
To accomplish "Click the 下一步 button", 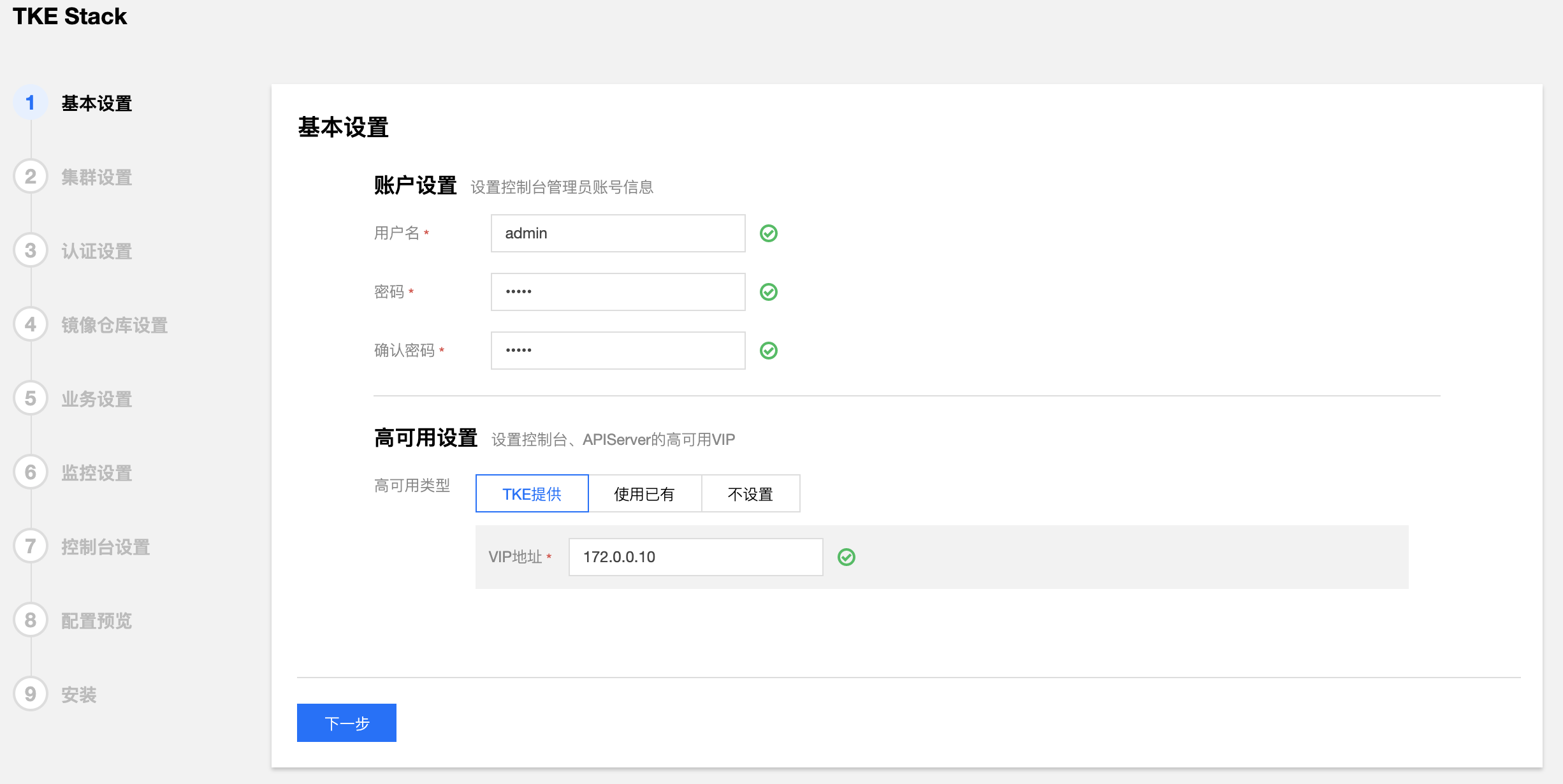I will click(347, 723).
